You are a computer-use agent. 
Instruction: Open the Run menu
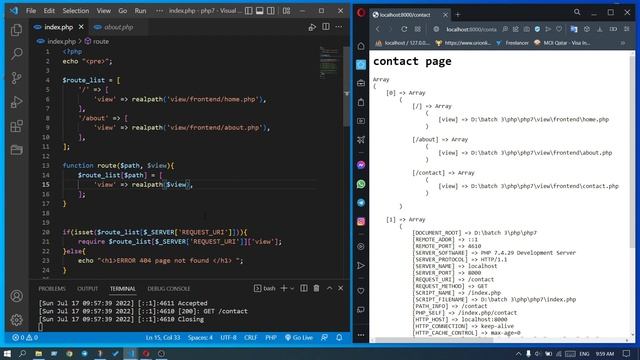pos(140,11)
